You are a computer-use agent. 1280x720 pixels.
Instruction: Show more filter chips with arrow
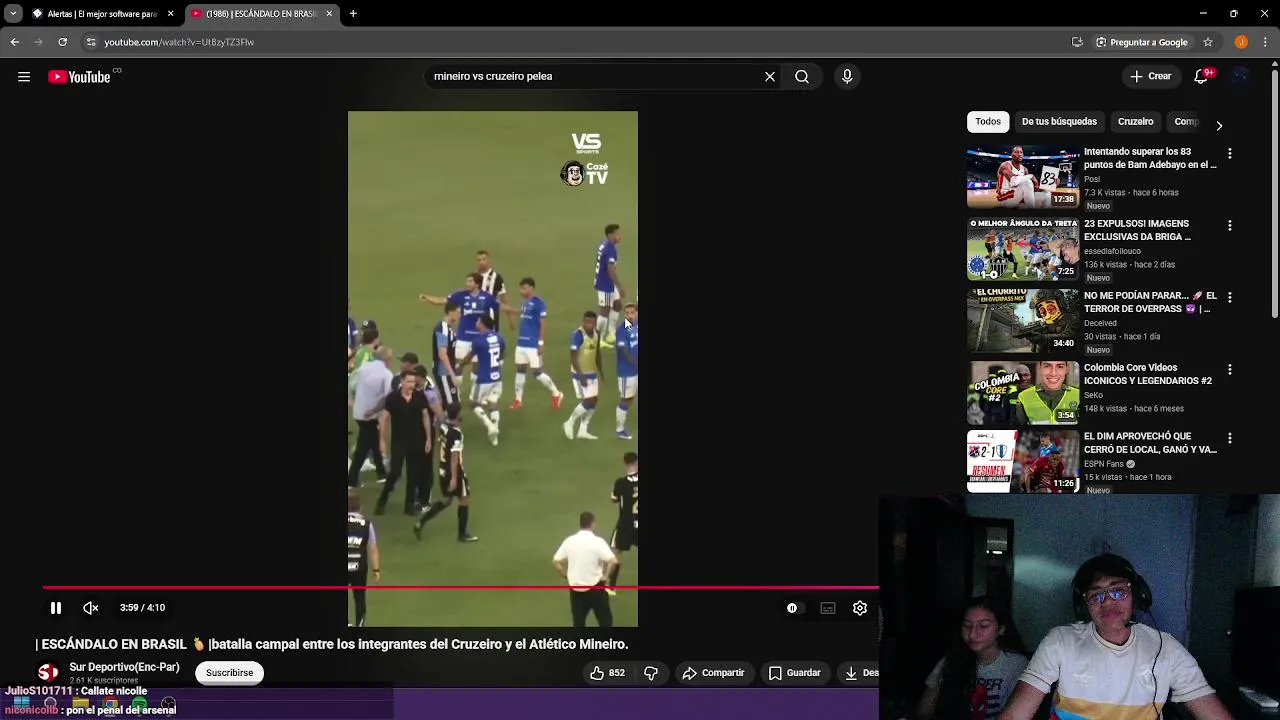[x=1219, y=125]
